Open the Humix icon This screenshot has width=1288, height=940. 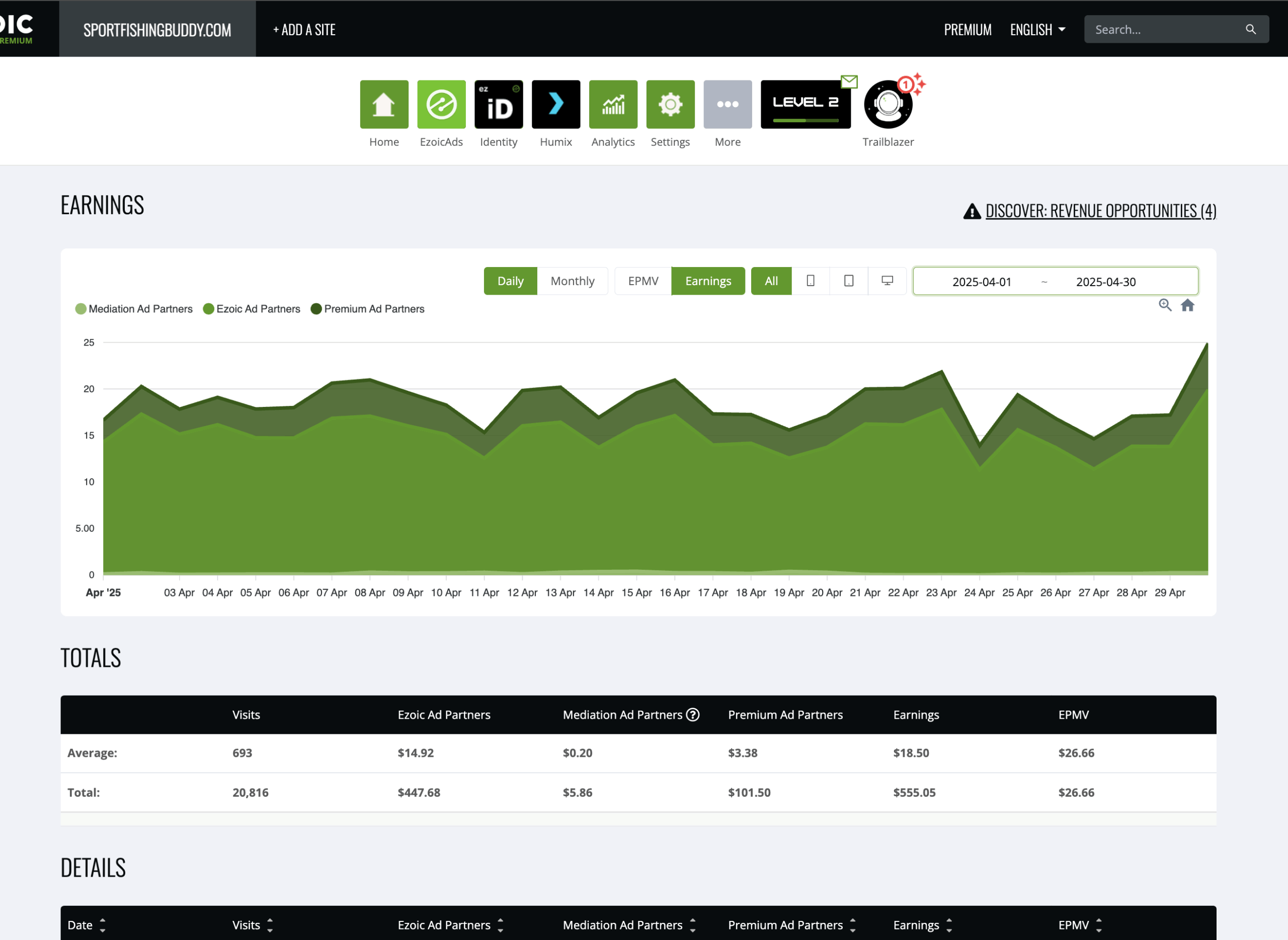[x=556, y=104]
